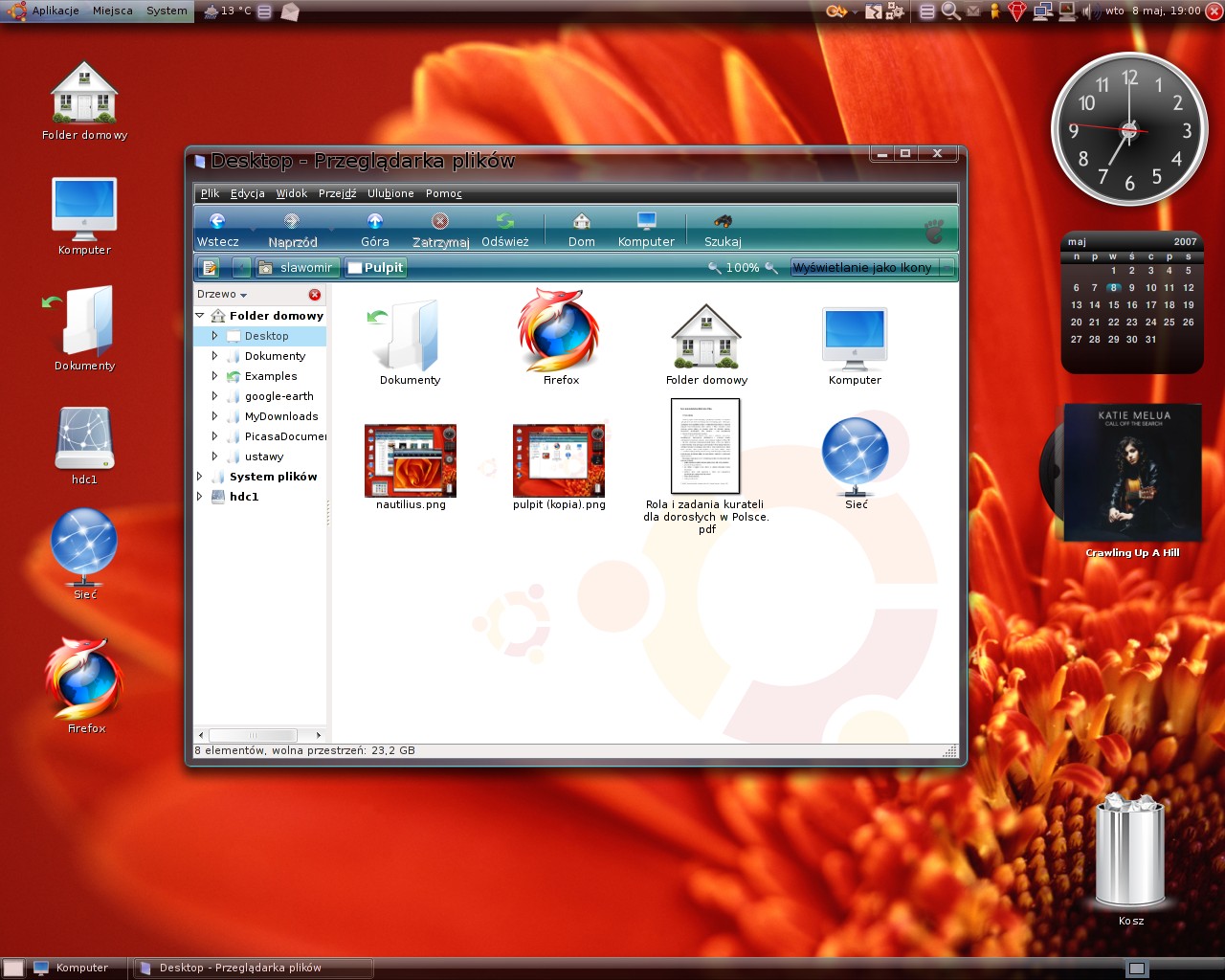
Task: Go up with the Góra toolbar button
Action: point(375,230)
